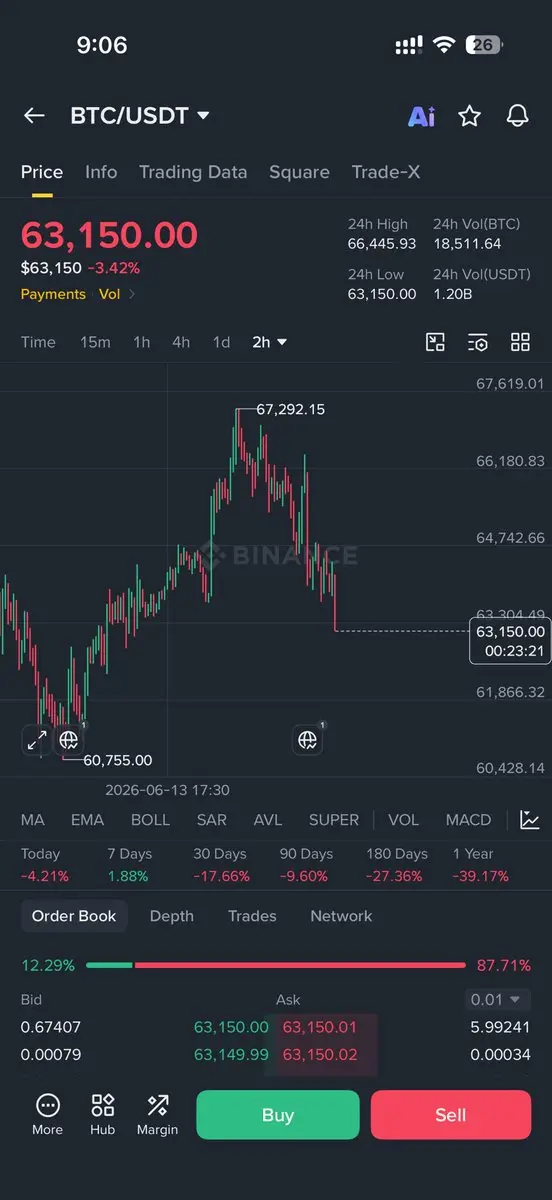Open the Square tab
This screenshot has width=552, height=1200.
(299, 172)
